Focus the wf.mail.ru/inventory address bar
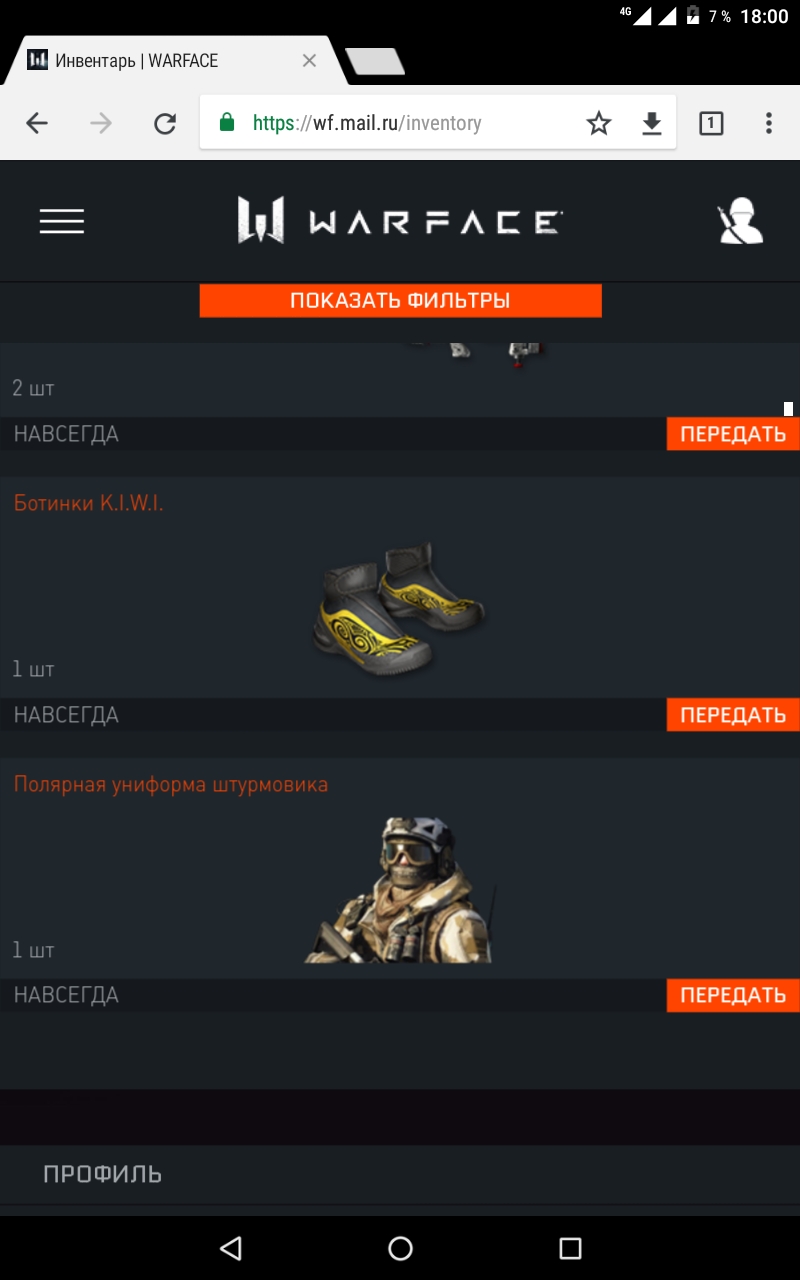Image resolution: width=800 pixels, height=1280 pixels. (x=367, y=123)
